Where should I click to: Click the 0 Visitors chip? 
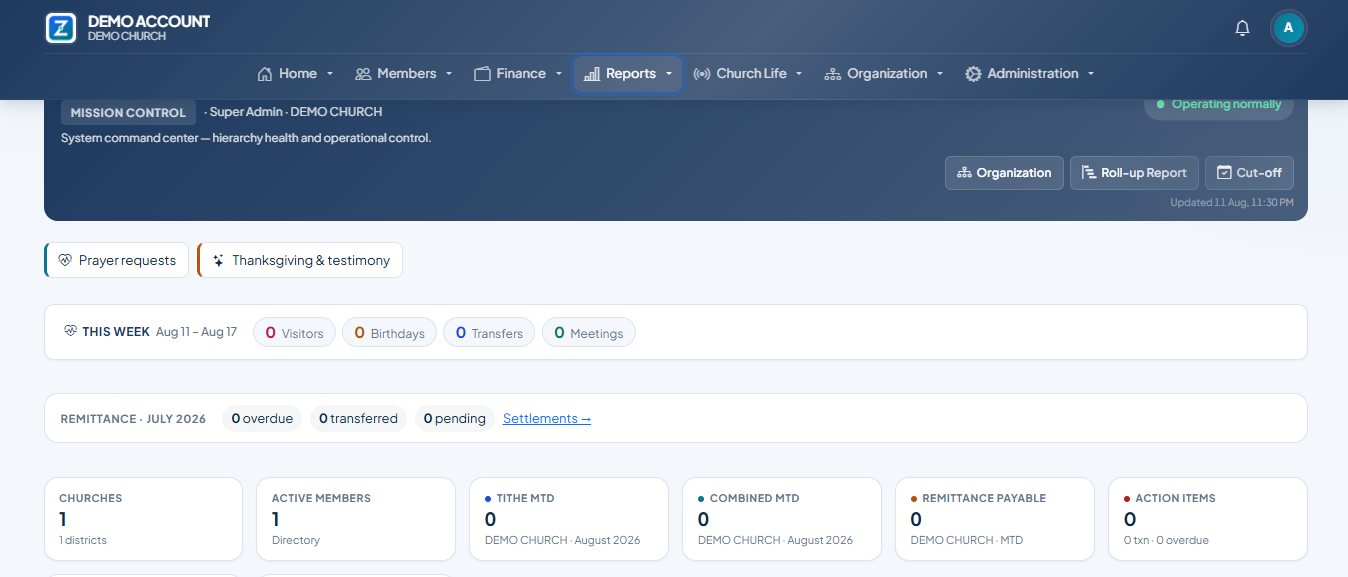pos(294,332)
